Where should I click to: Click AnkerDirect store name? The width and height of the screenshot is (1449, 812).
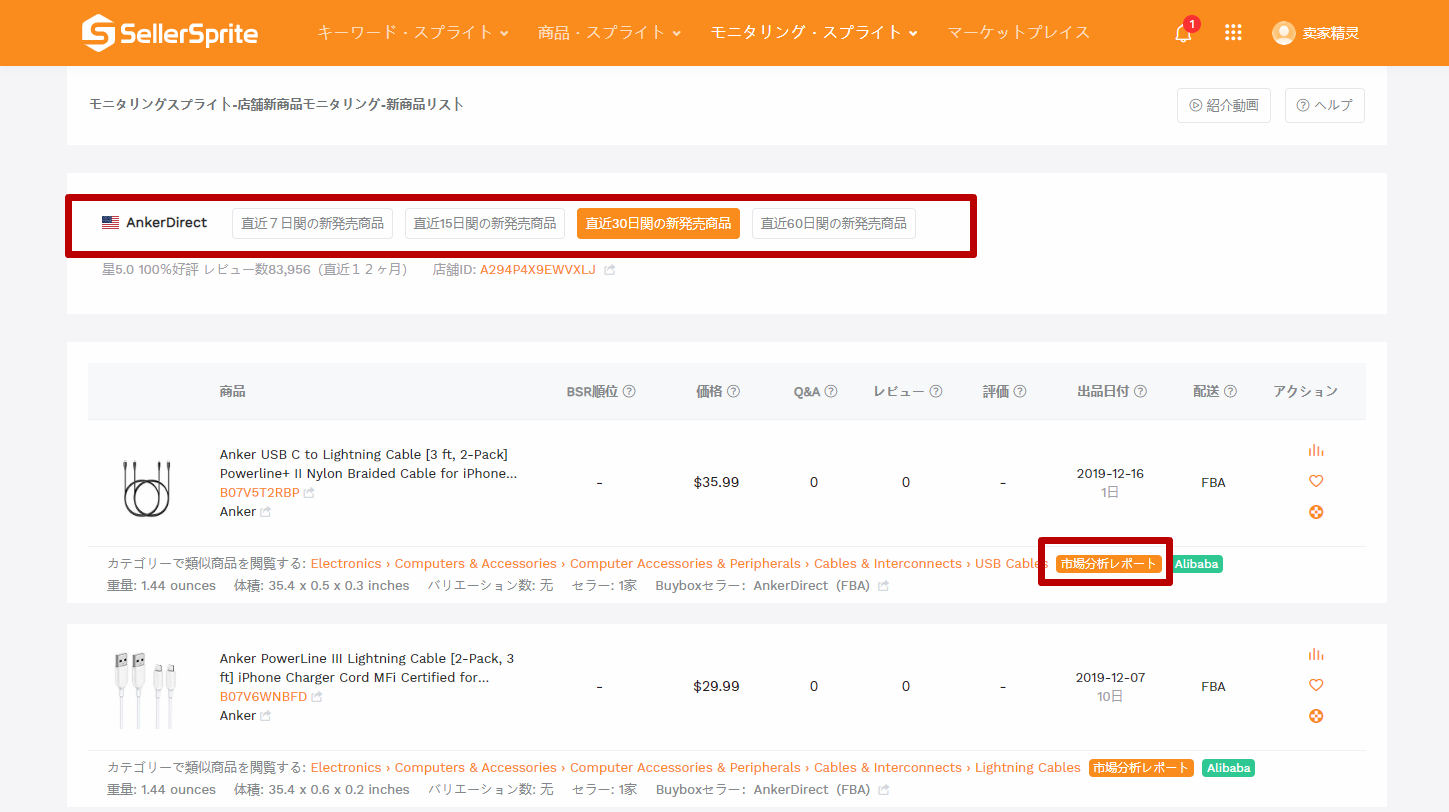click(x=166, y=223)
